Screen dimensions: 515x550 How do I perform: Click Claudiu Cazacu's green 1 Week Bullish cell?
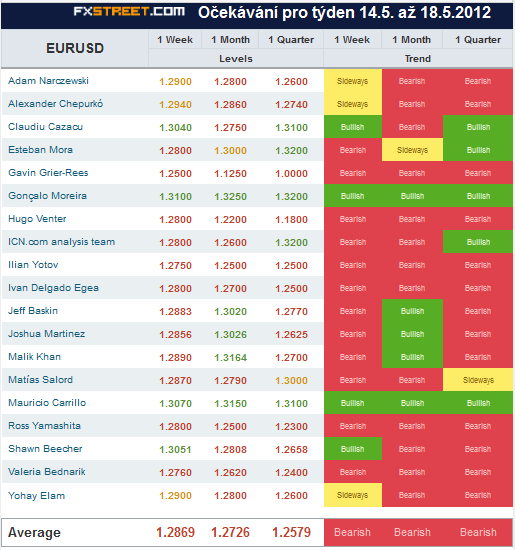(353, 127)
